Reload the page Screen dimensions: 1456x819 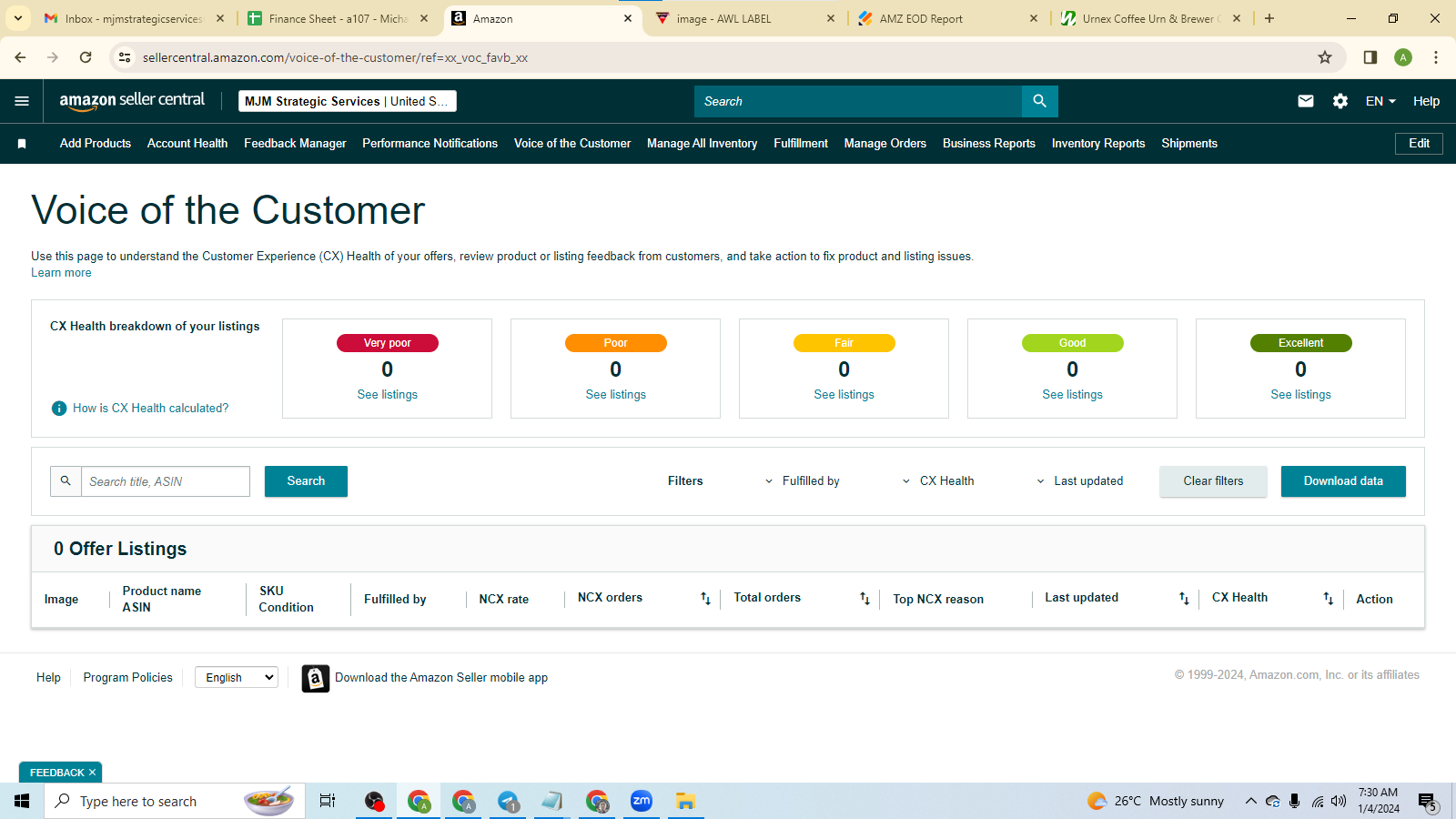(x=86, y=57)
